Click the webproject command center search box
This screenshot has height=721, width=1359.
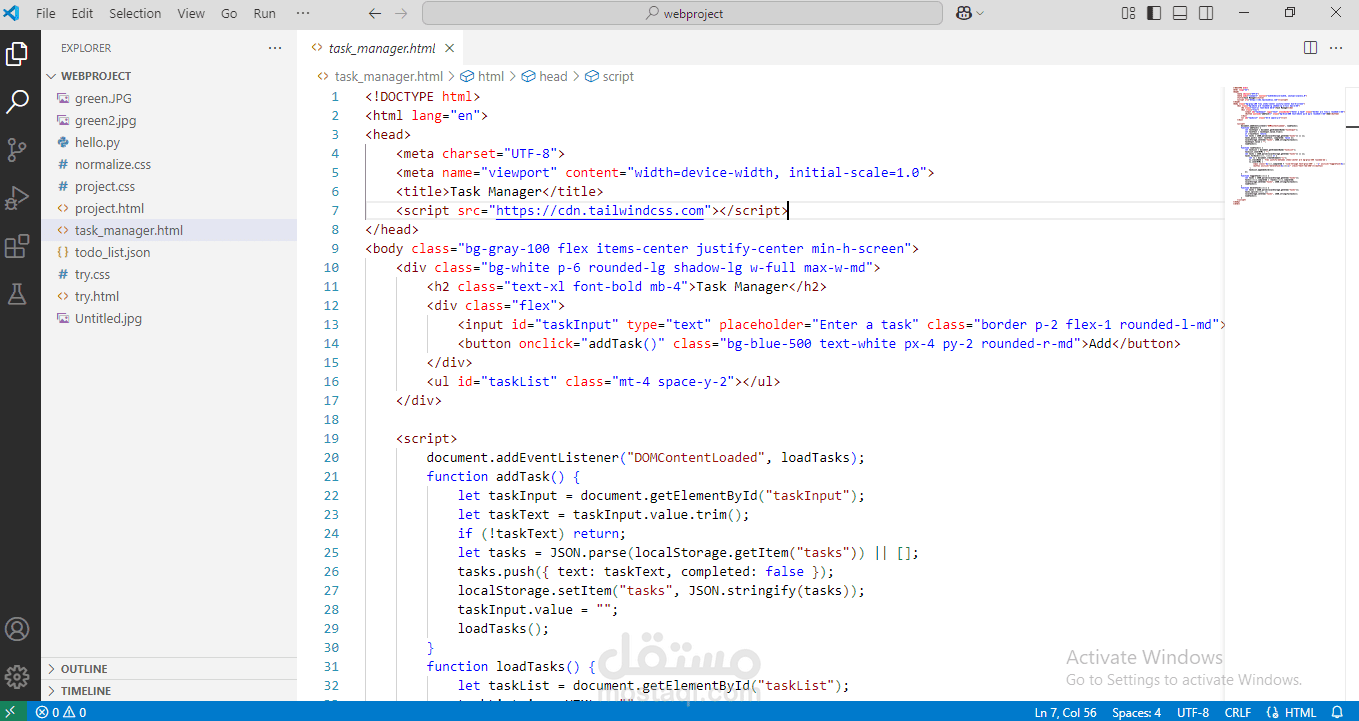coord(682,13)
